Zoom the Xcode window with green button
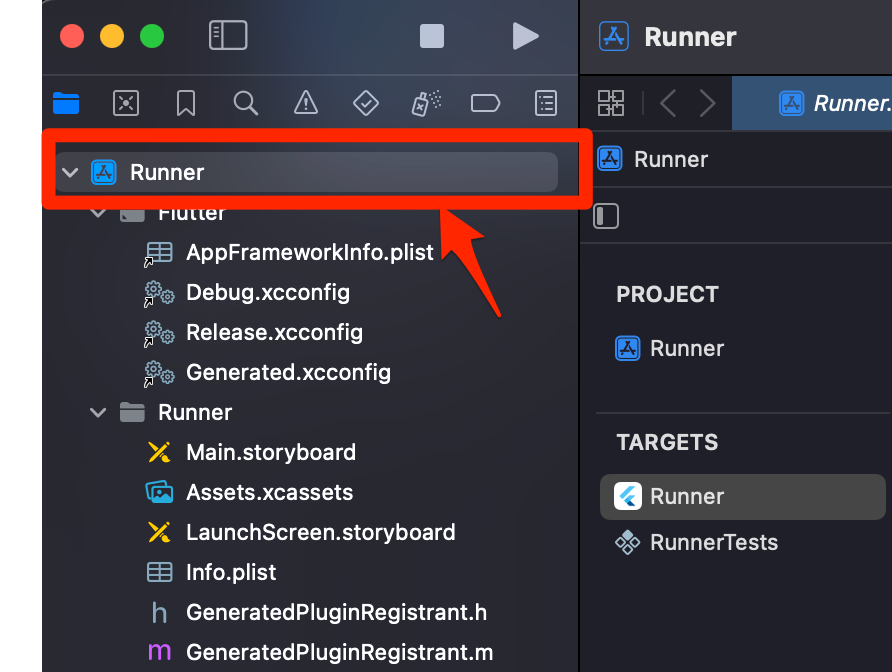The width and height of the screenshot is (892, 672). [x=152, y=36]
